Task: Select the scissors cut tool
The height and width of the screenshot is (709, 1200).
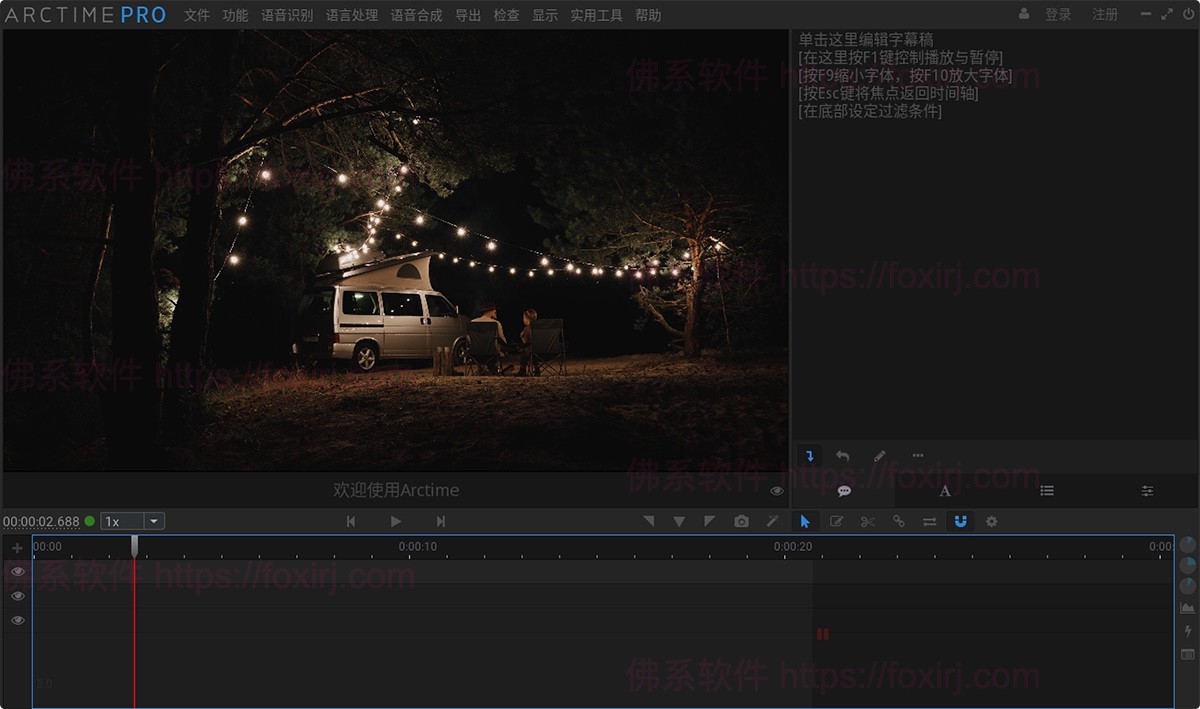Action: click(x=867, y=521)
